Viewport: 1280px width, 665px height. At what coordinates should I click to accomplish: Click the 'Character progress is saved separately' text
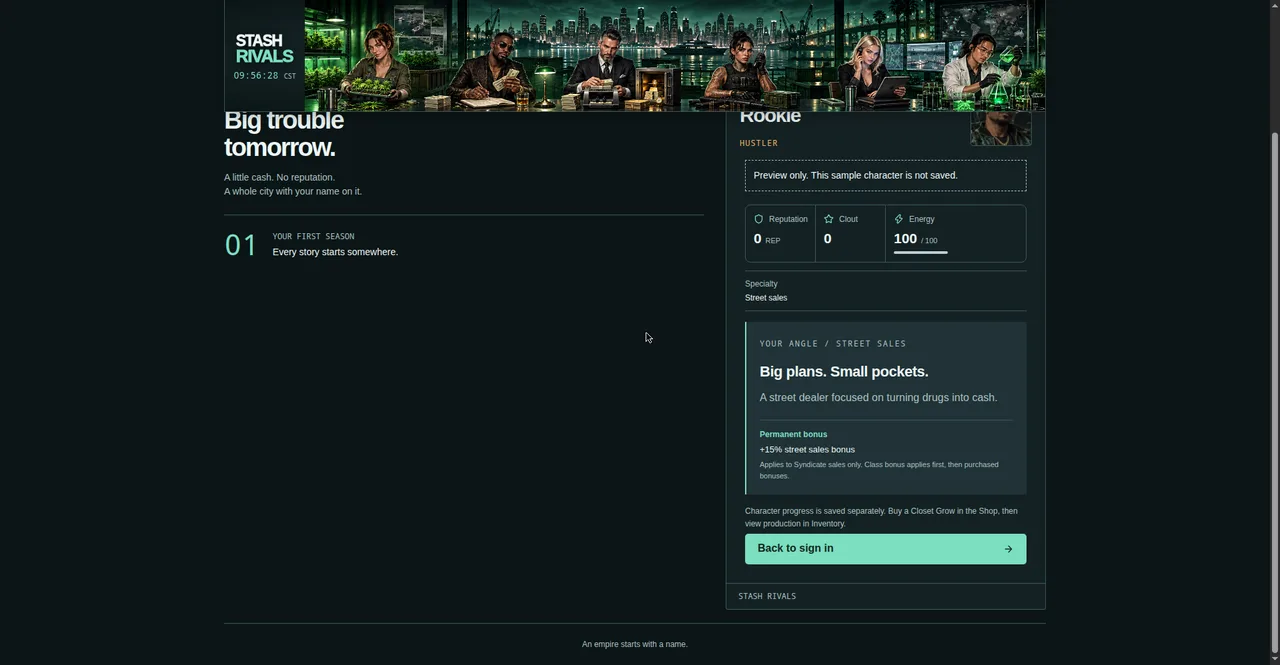pyautogui.click(x=881, y=517)
